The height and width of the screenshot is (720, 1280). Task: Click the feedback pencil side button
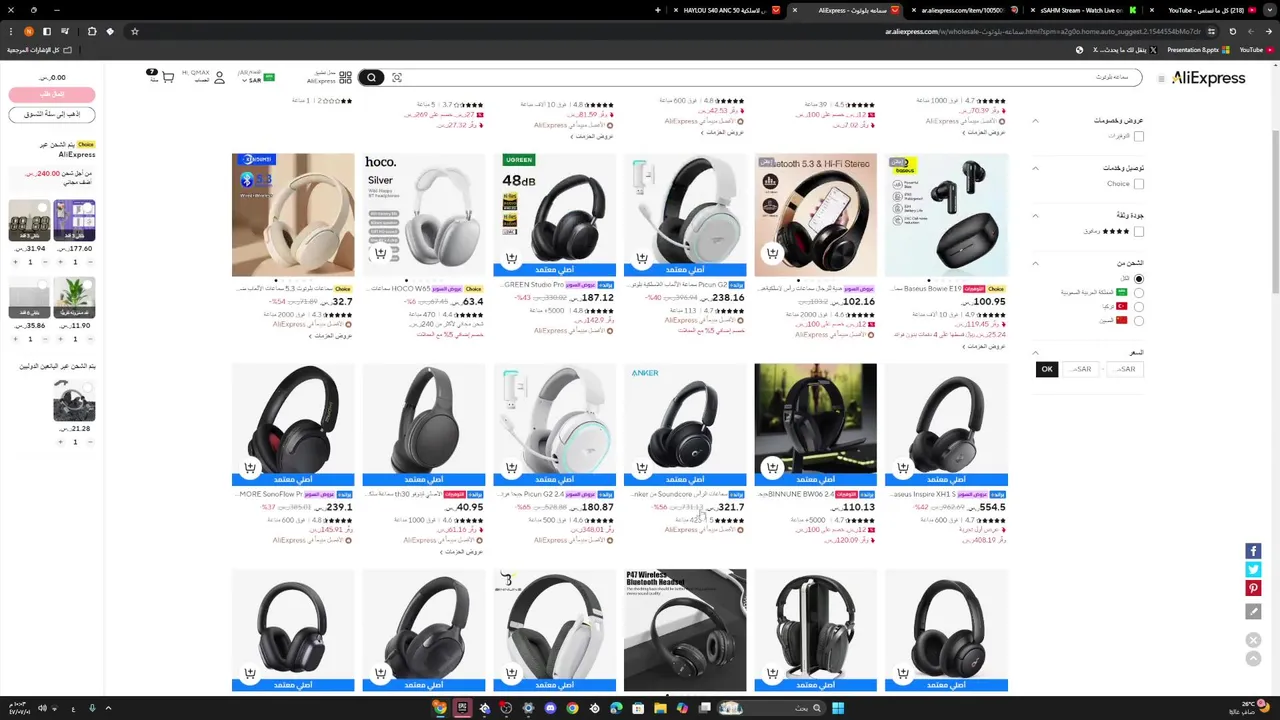(1253, 611)
